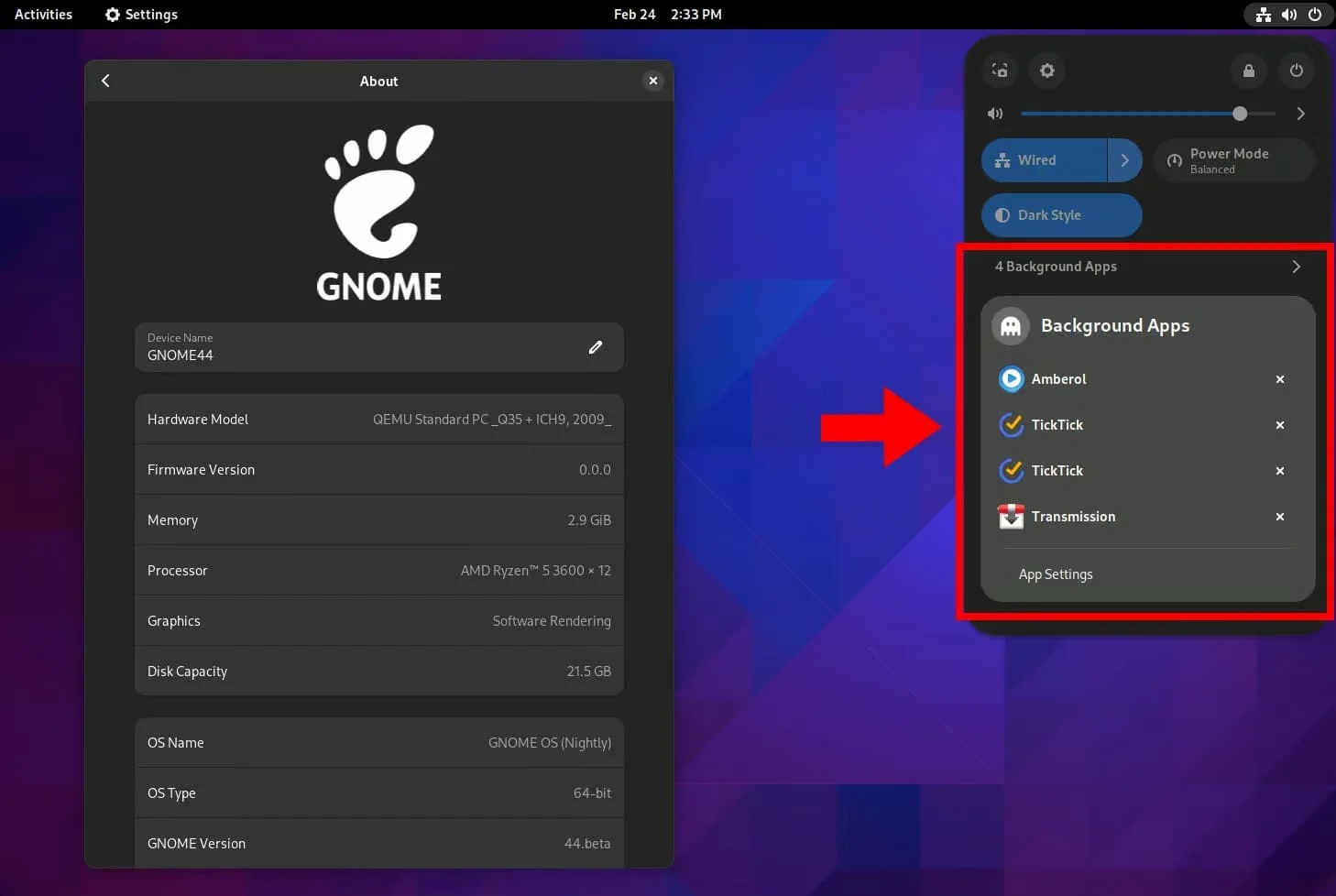Select the Transmission app icon
This screenshot has width=1336, height=896.
pos(1011,516)
